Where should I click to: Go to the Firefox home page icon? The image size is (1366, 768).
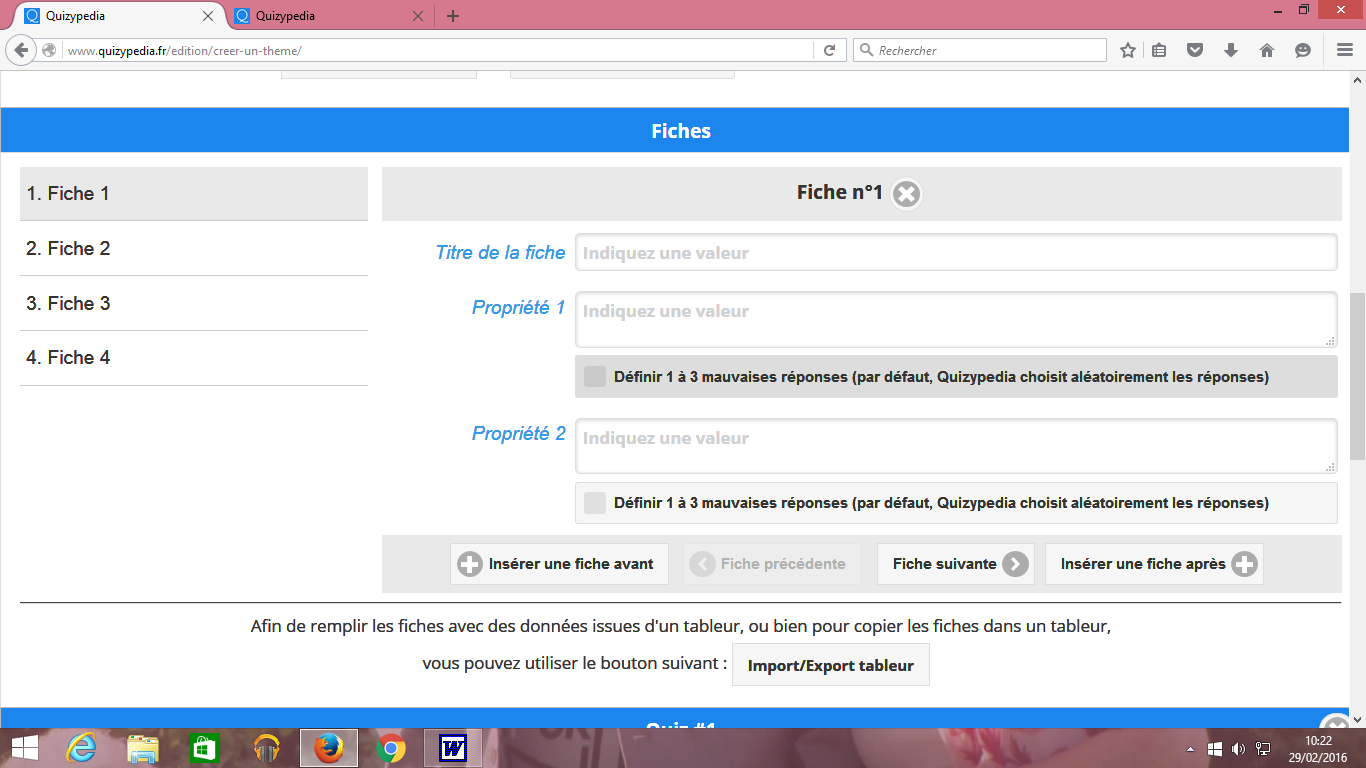coord(1267,50)
